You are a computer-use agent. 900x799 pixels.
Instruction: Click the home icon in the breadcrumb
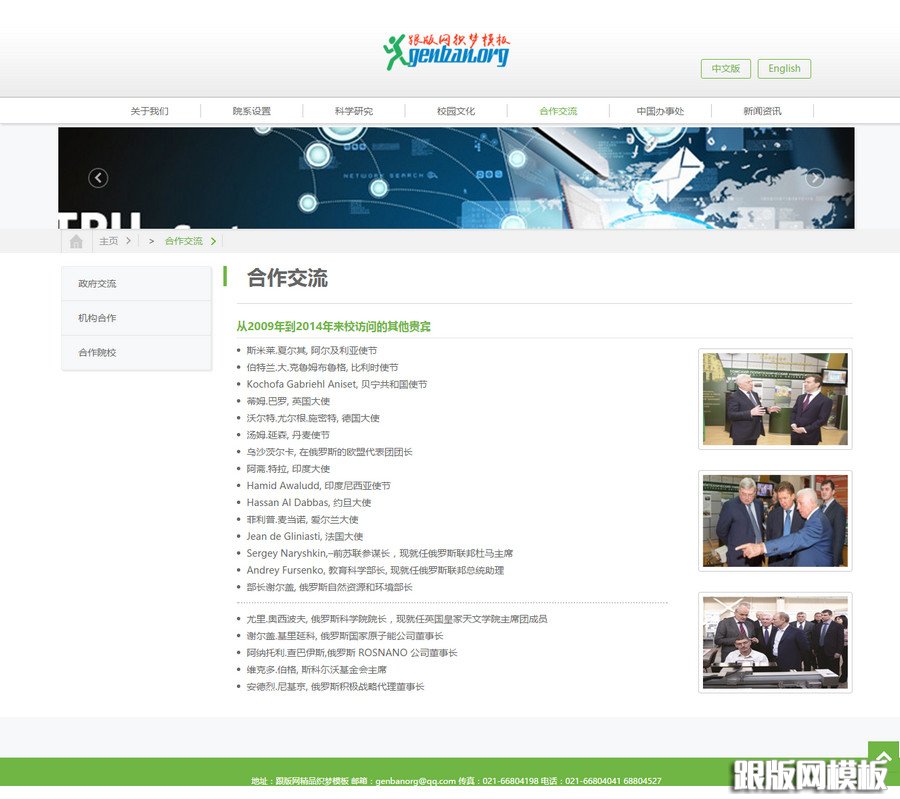tap(76, 241)
